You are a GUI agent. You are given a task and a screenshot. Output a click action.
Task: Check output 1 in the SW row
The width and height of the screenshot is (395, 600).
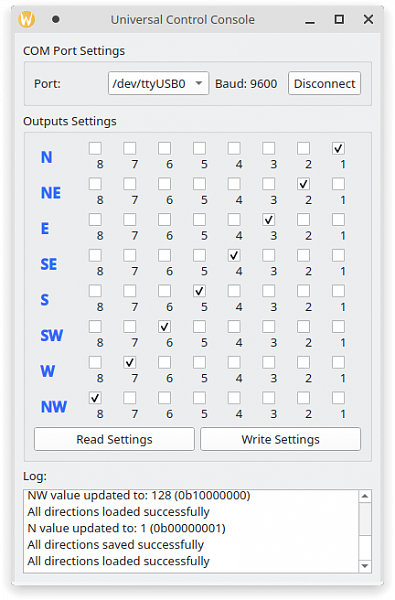pos(338,327)
